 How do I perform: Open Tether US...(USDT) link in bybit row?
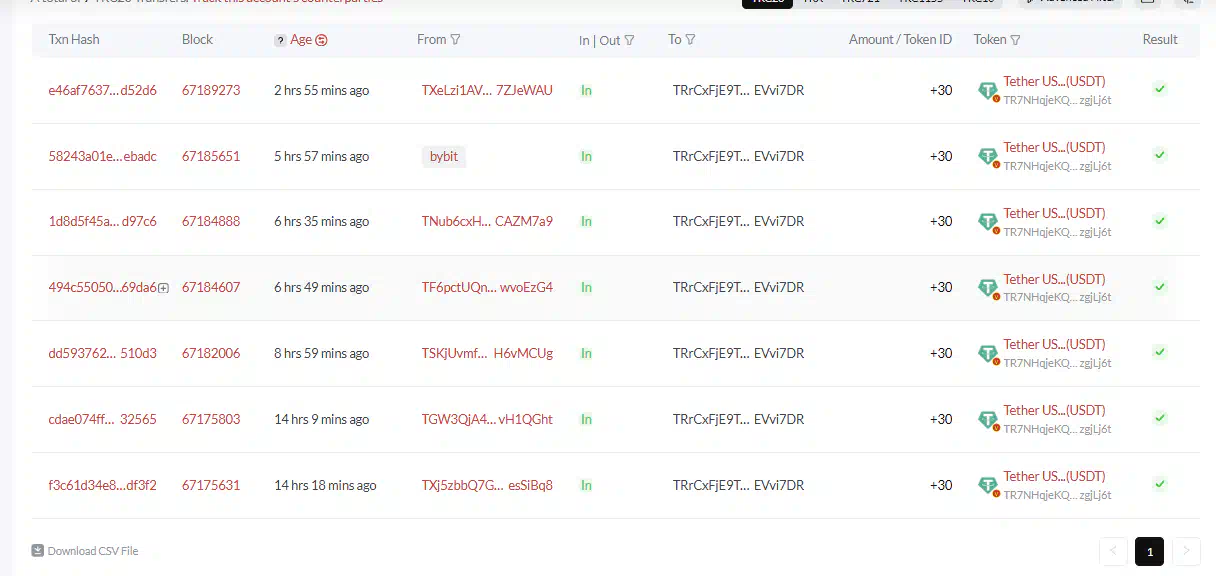click(1054, 148)
